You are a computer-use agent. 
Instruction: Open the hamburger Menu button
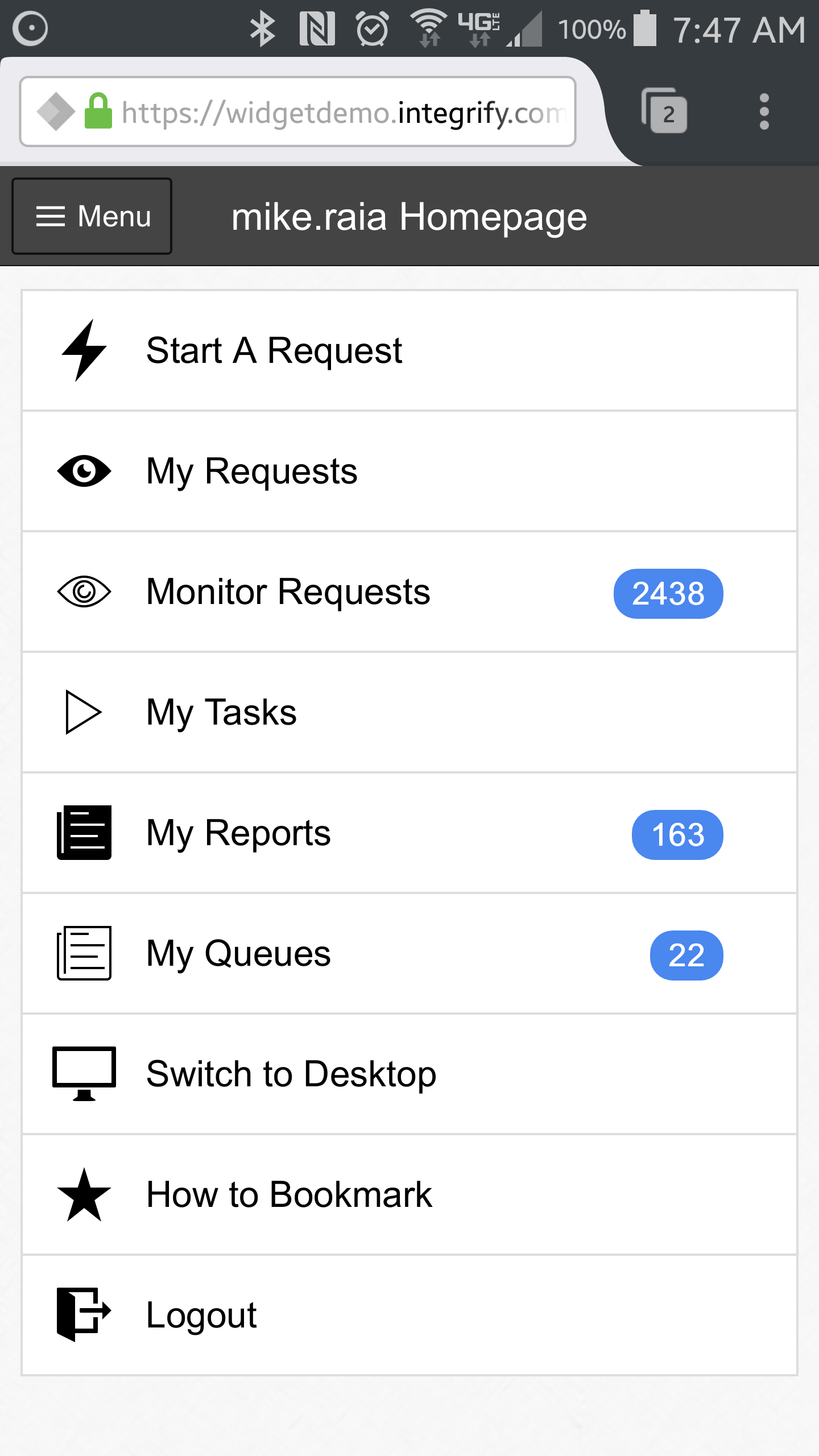(x=92, y=216)
